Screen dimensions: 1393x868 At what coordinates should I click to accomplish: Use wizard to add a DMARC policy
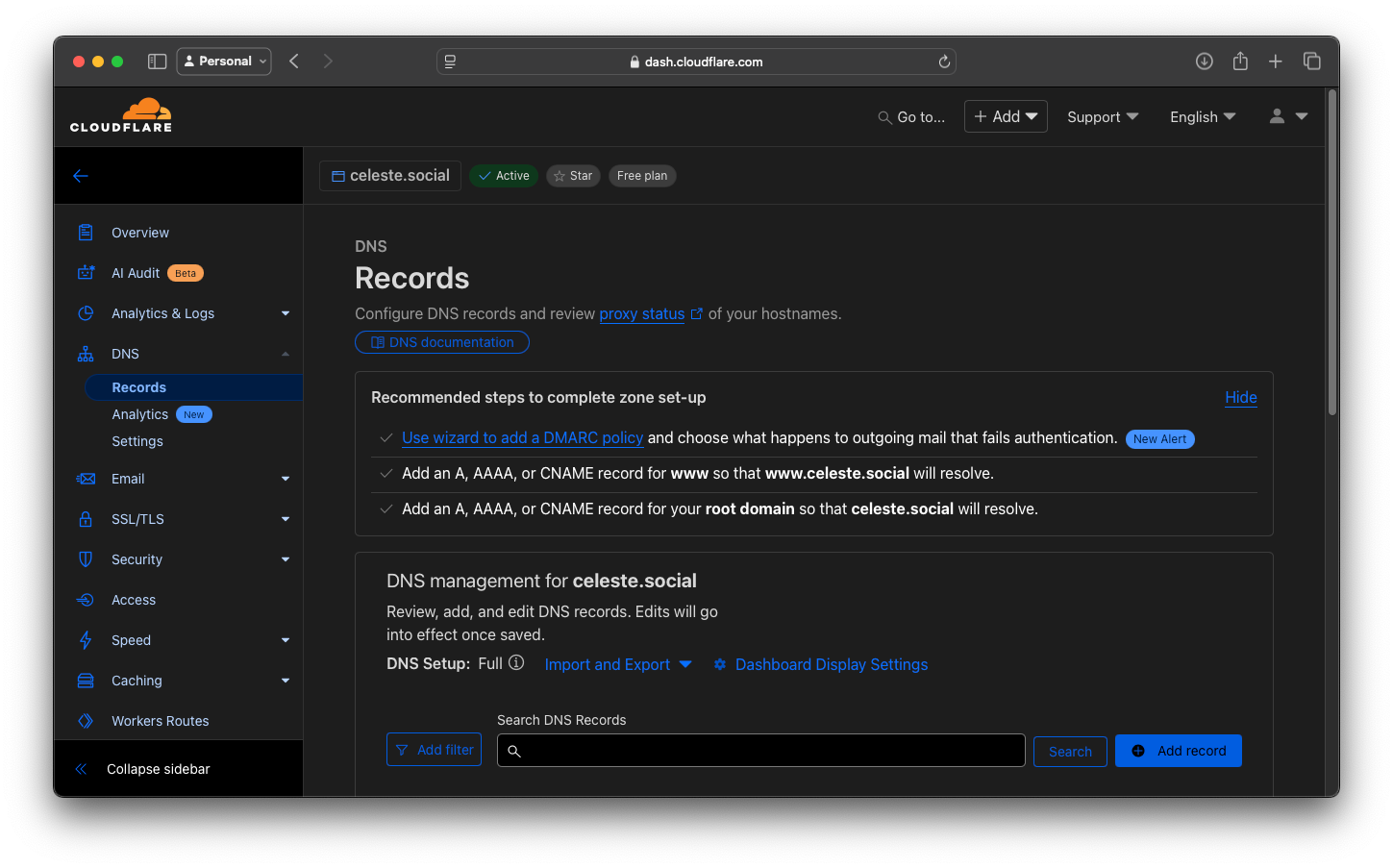[x=522, y=438]
